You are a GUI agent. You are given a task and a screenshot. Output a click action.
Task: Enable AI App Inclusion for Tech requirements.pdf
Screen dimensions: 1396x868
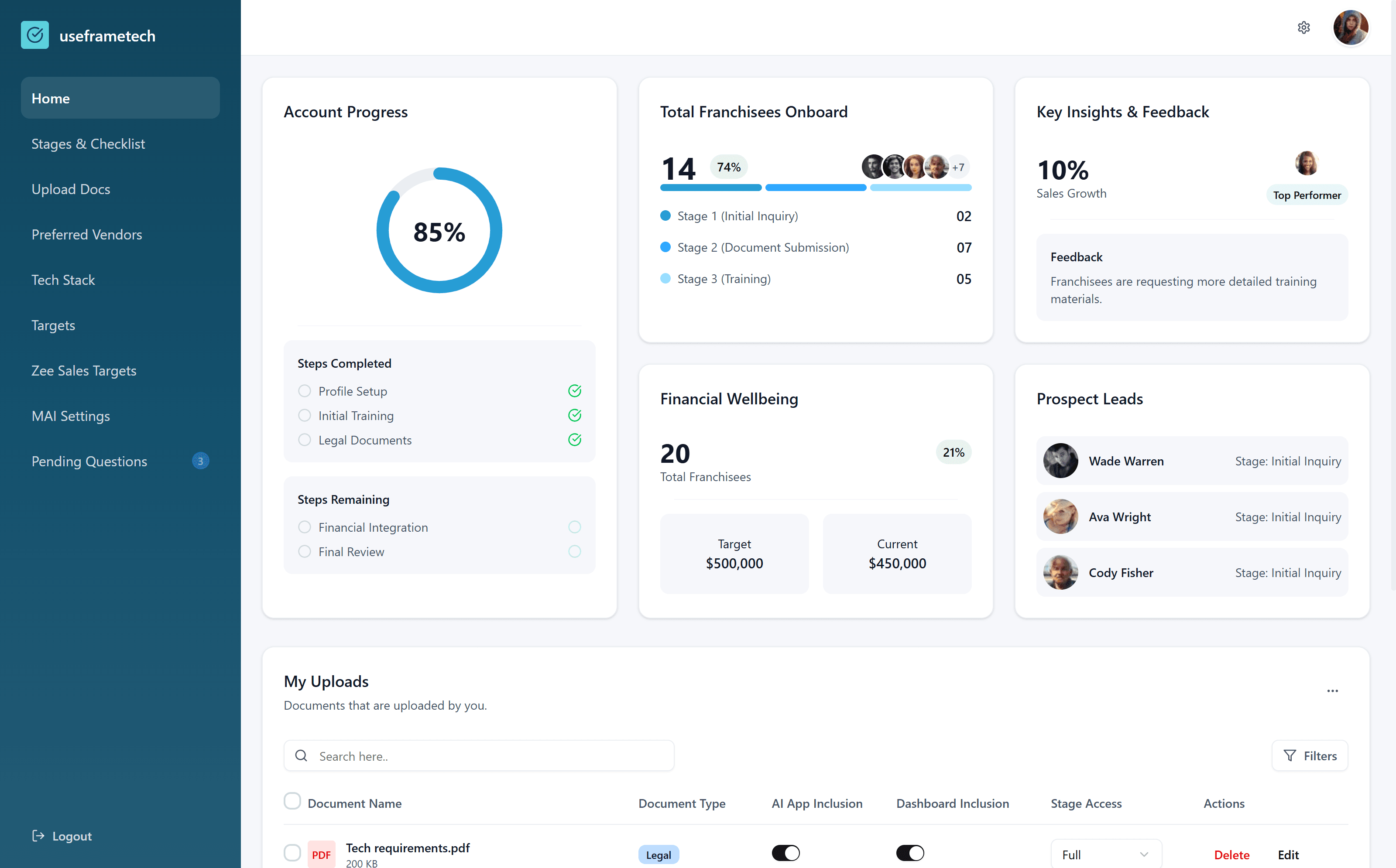(x=785, y=853)
